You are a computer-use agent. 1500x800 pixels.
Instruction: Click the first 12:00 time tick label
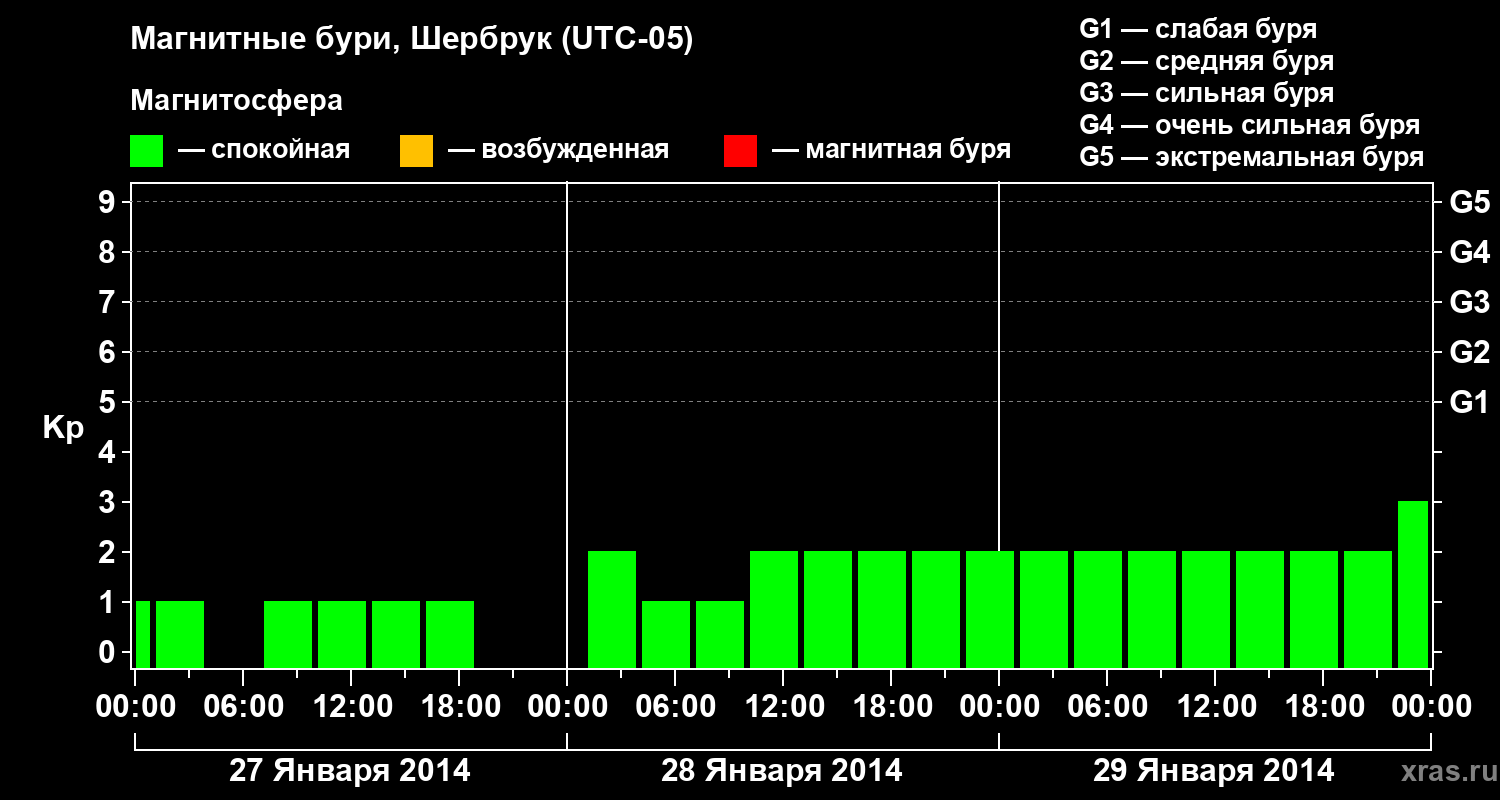(350, 707)
